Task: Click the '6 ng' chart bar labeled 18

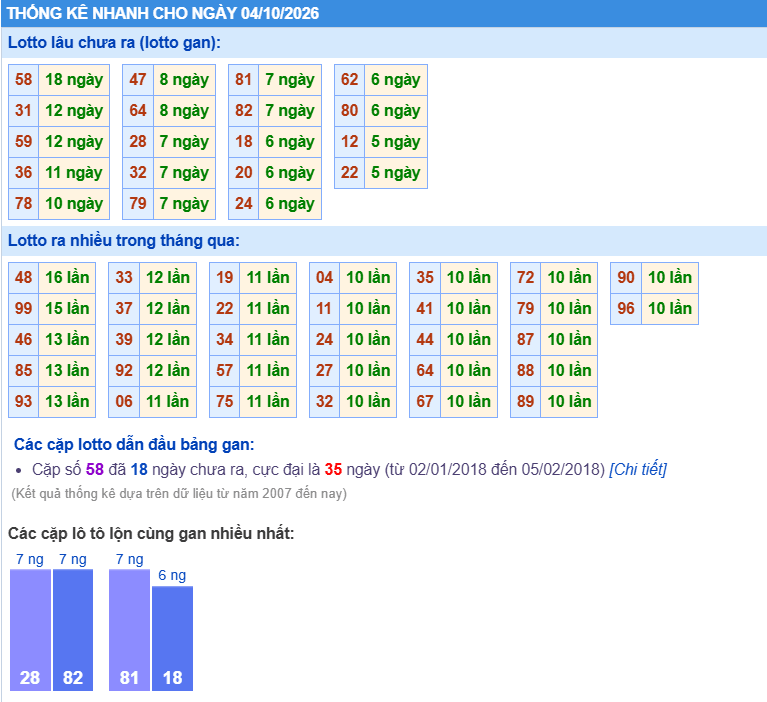Action: 173,638
